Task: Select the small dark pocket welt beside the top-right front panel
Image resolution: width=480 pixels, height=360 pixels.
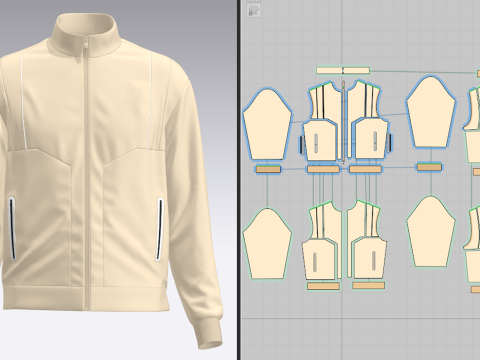Action: tap(389, 143)
